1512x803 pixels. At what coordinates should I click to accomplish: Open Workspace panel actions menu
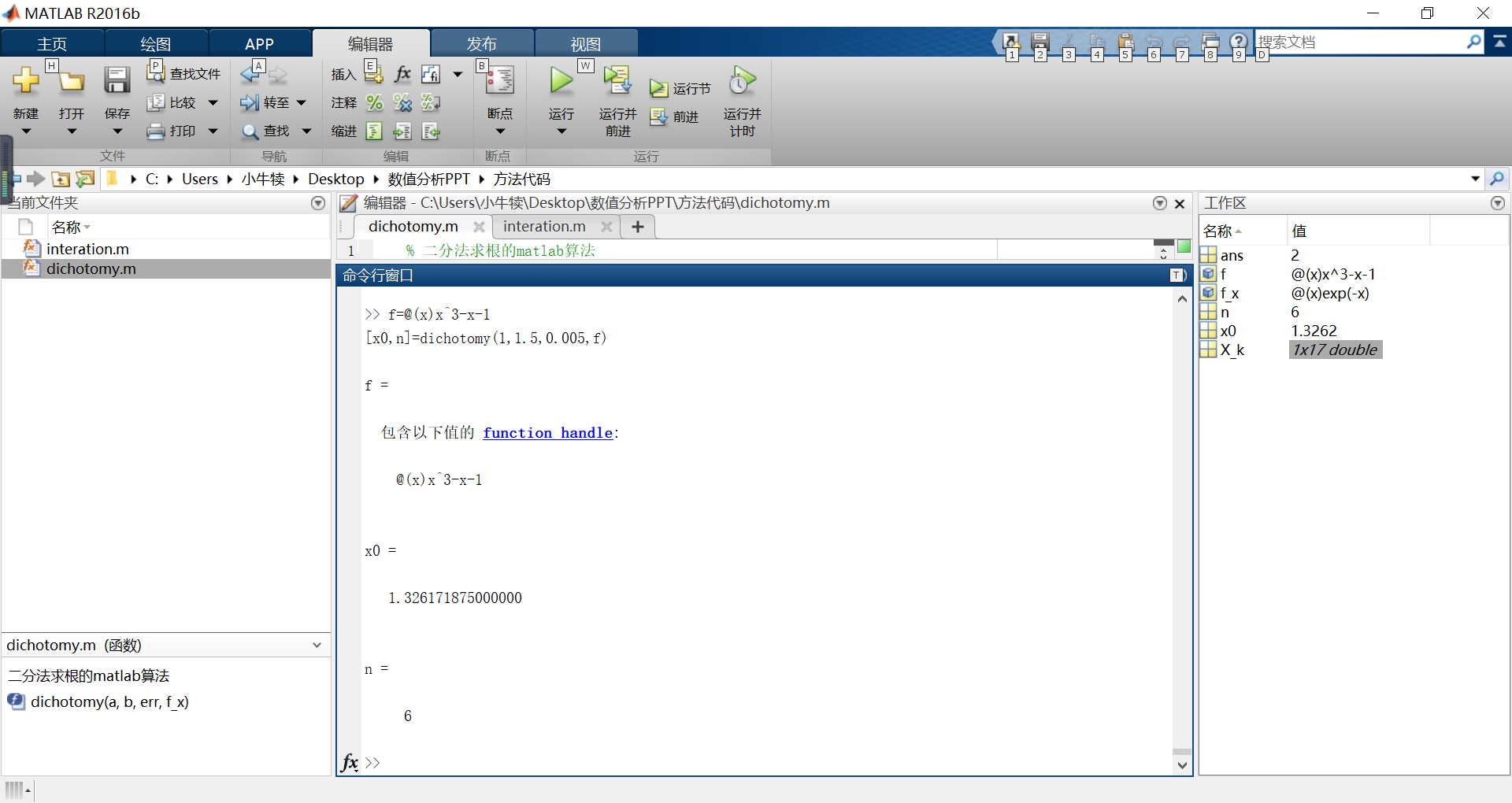(x=1498, y=203)
